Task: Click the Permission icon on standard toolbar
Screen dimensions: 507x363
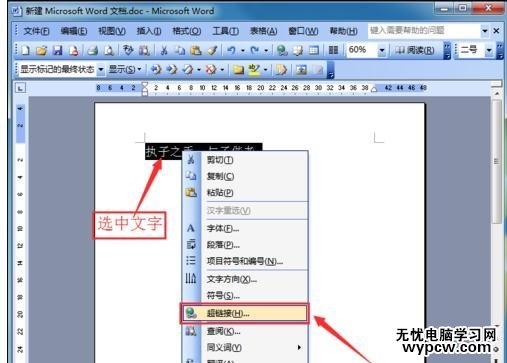Action: [74, 50]
